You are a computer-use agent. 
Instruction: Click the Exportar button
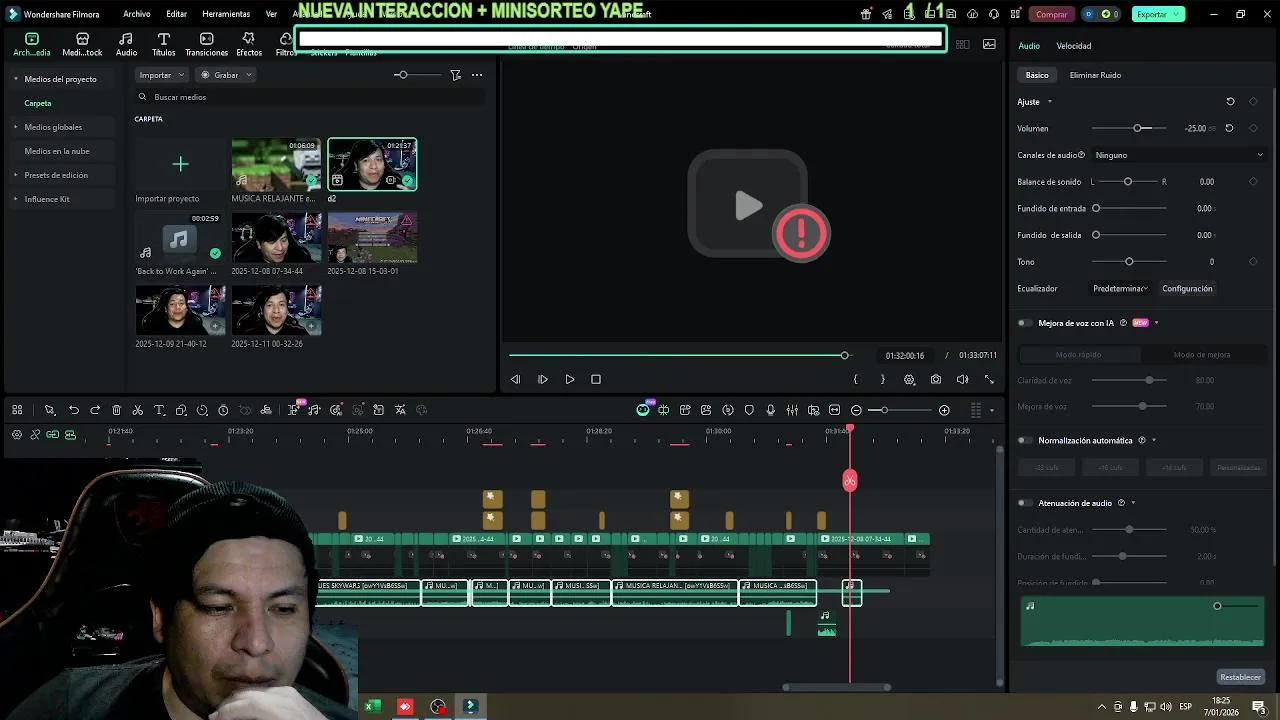[1158, 14]
